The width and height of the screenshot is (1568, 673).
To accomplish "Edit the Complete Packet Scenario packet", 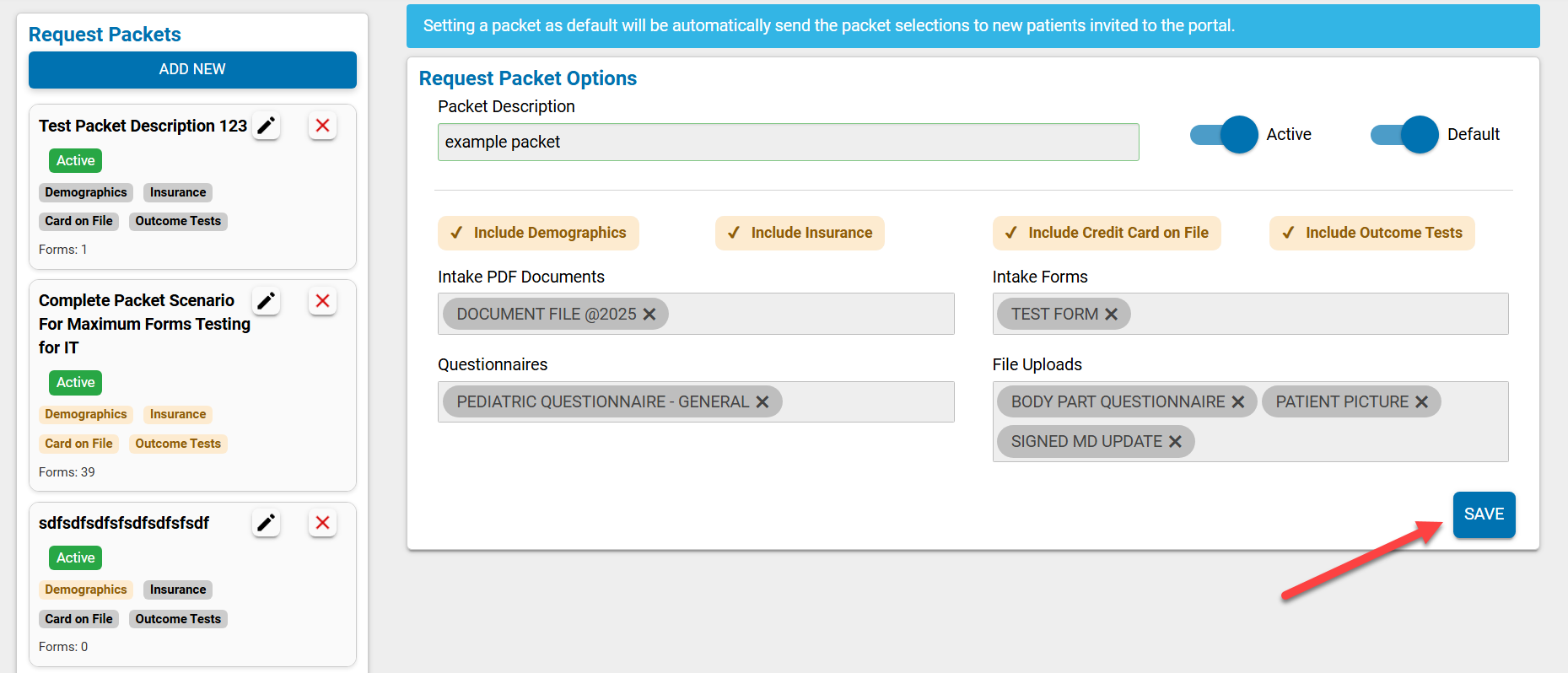I will (x=266, y=300).
